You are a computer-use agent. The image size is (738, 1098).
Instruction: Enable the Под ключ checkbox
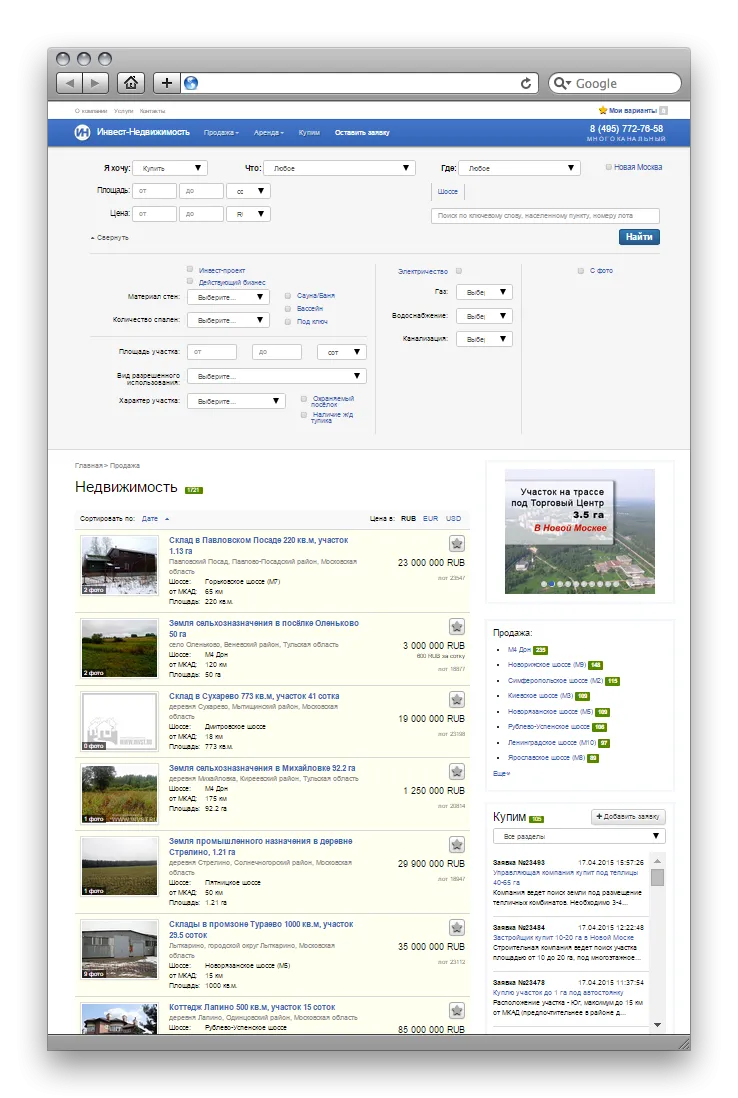pyautogui.click(x=288, y=321)
